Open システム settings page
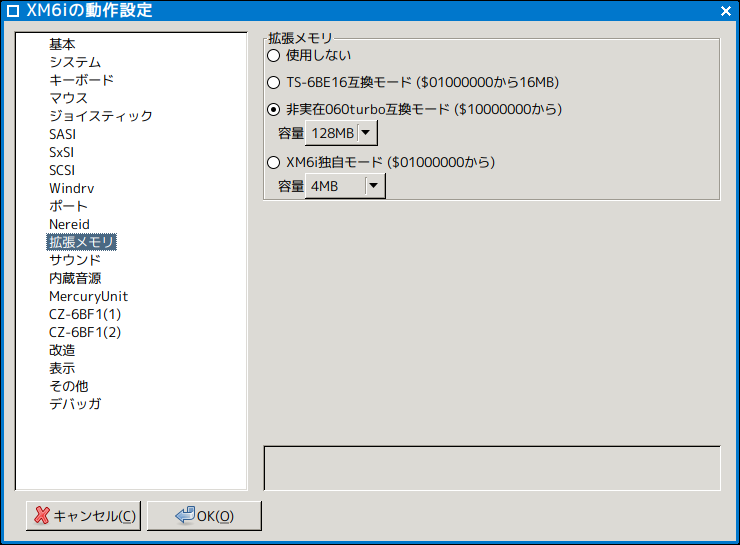Screen dimensions: 740x545 75,62
